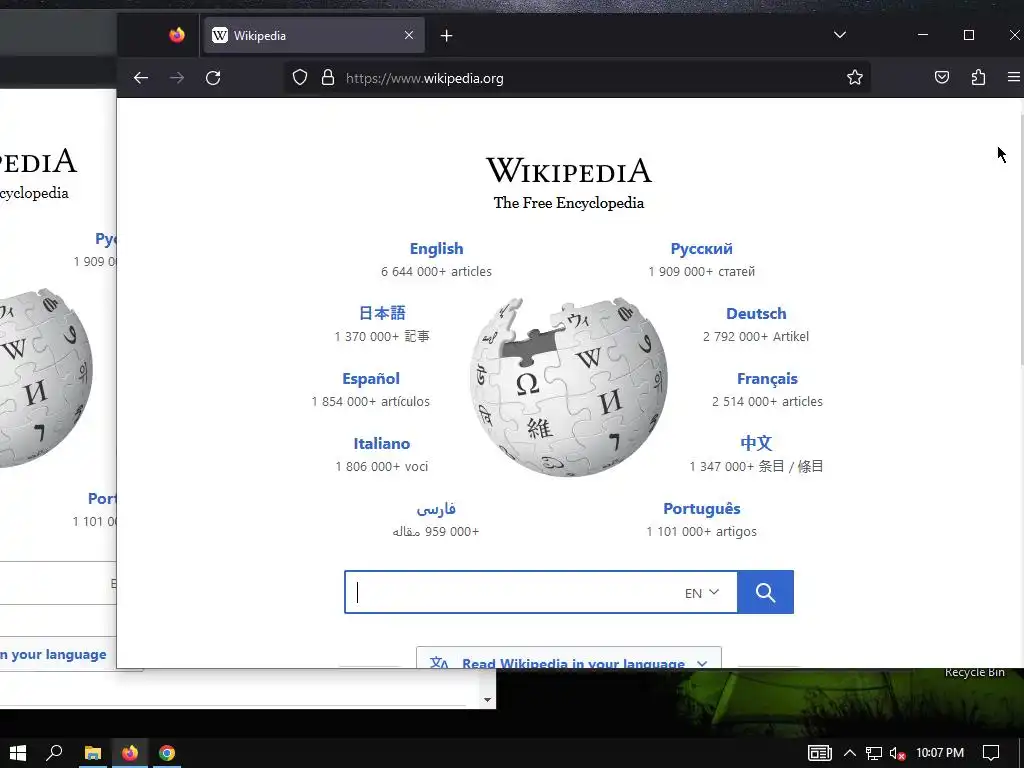Open Deutsch Wikipedia
The height and width of the screenshot is (768, 1024).
coord(756,313)
